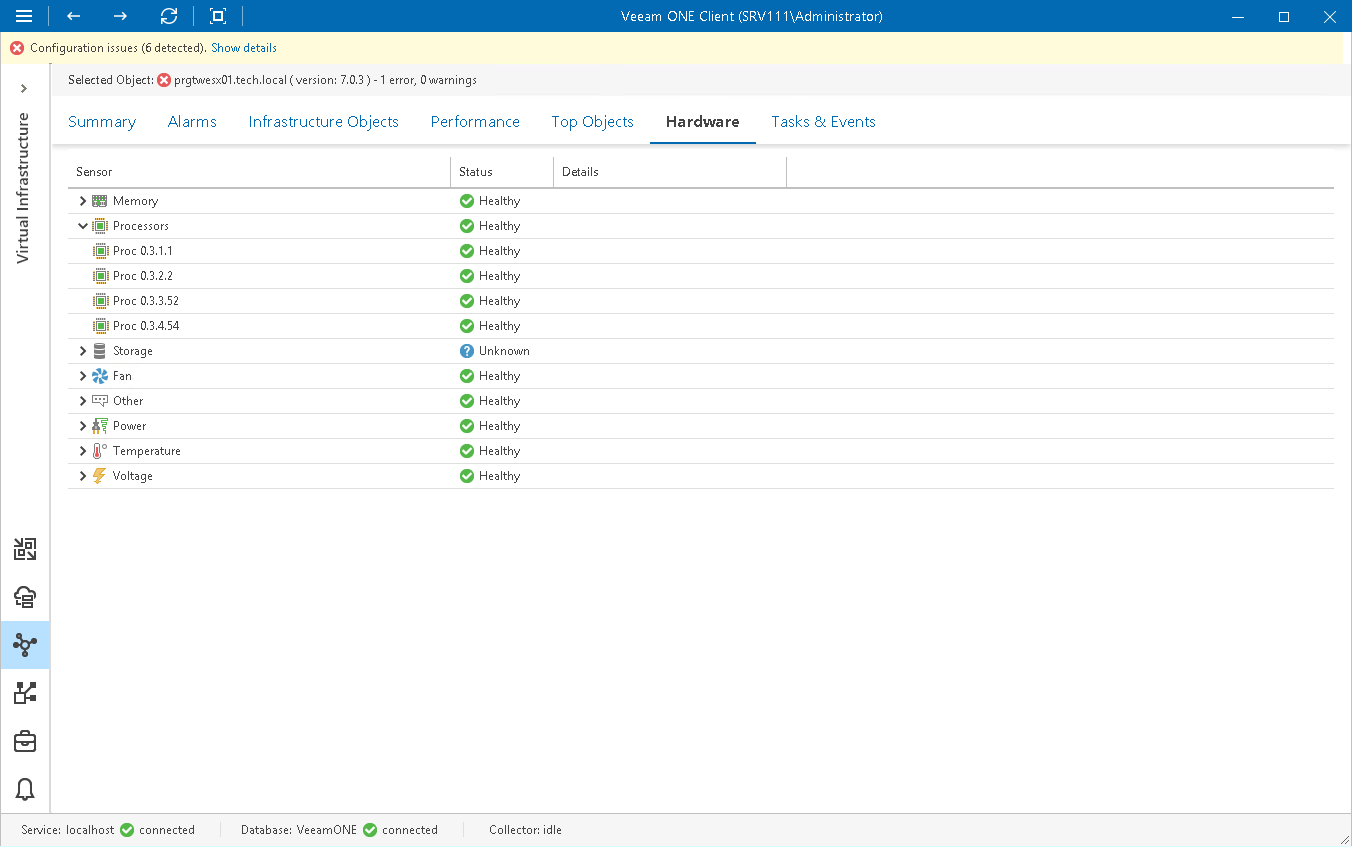
Task: Switch to the Alarms tab
Action: coord(192,122)
